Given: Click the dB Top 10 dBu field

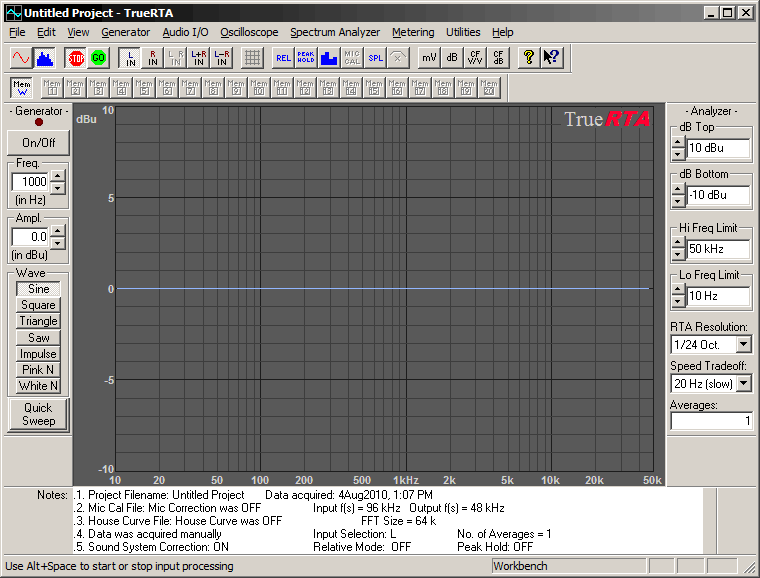Looking at the screenshot, I should tap(718, 148).
